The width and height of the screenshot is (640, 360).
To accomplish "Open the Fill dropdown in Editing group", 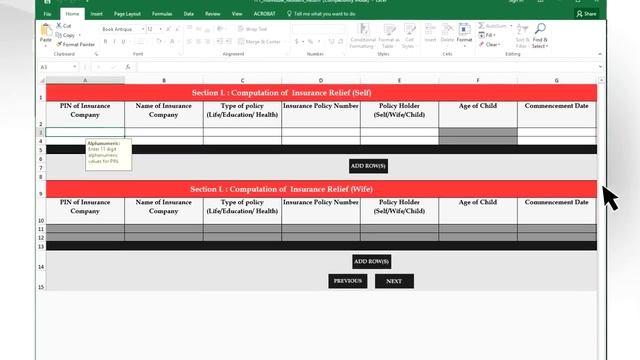I will [487, 35].
